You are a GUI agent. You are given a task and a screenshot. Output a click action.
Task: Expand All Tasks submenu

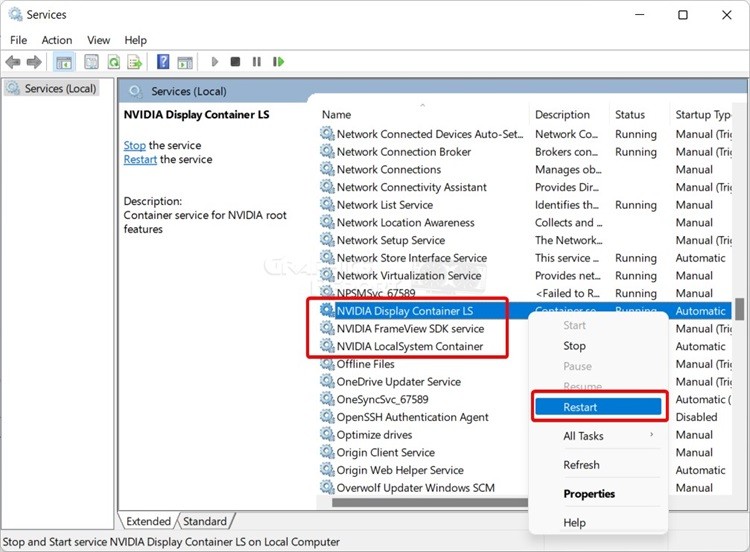tap(598, 436)
